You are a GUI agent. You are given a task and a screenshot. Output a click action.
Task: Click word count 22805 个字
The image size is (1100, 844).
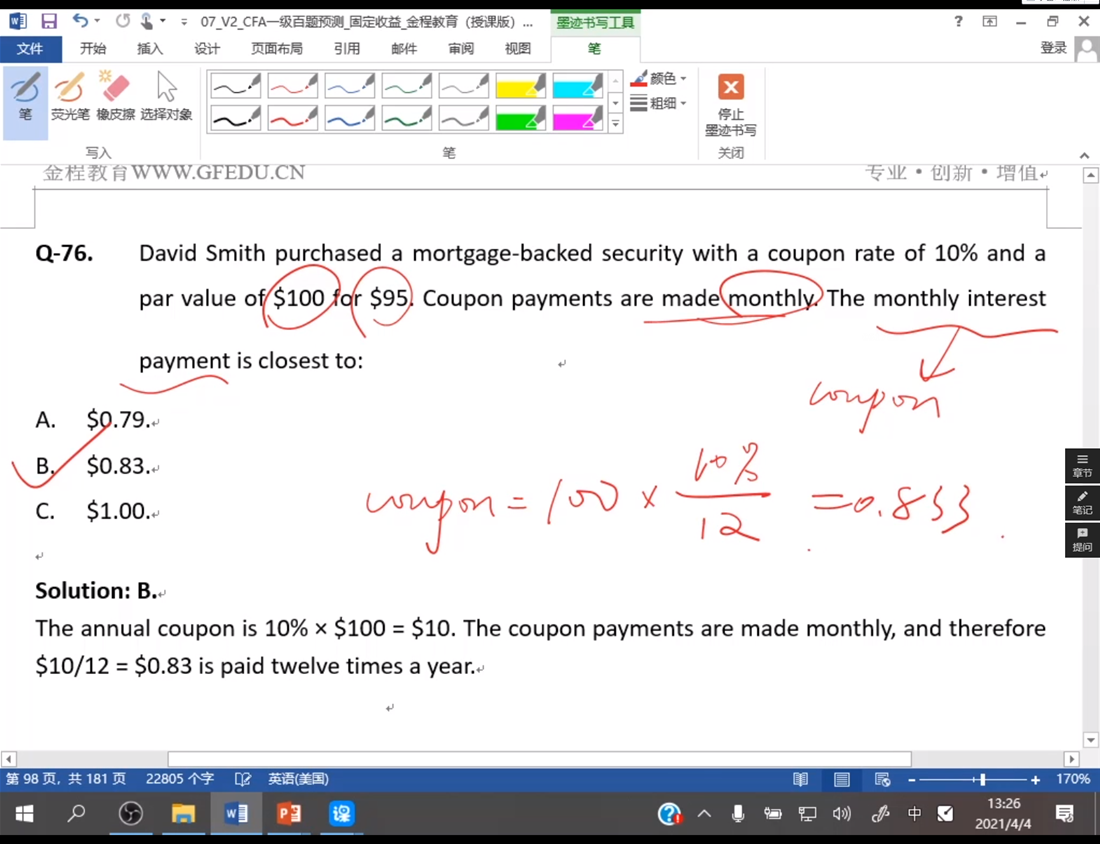tap(180, 779)
